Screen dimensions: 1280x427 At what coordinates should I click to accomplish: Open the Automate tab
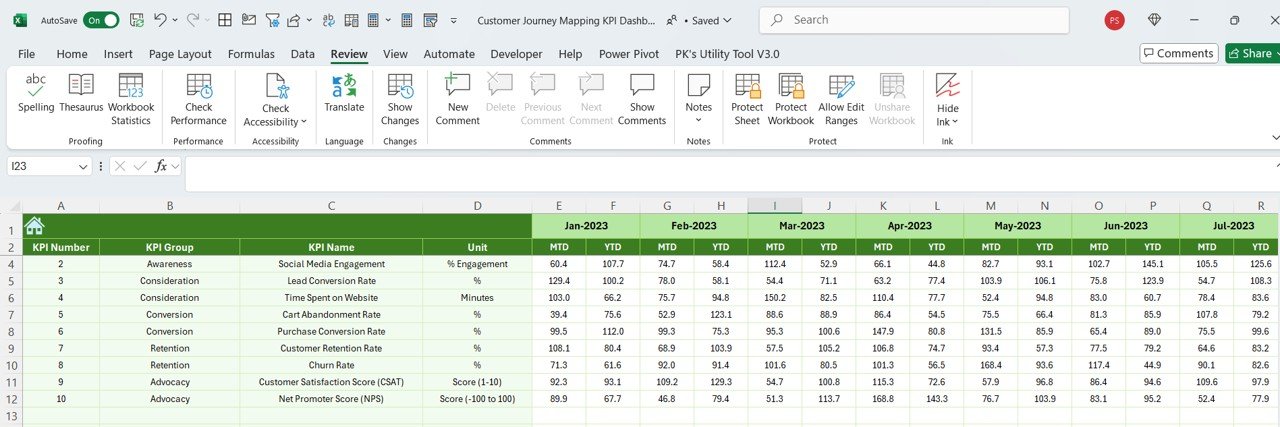pyautogui.click(x=449, y=54)
